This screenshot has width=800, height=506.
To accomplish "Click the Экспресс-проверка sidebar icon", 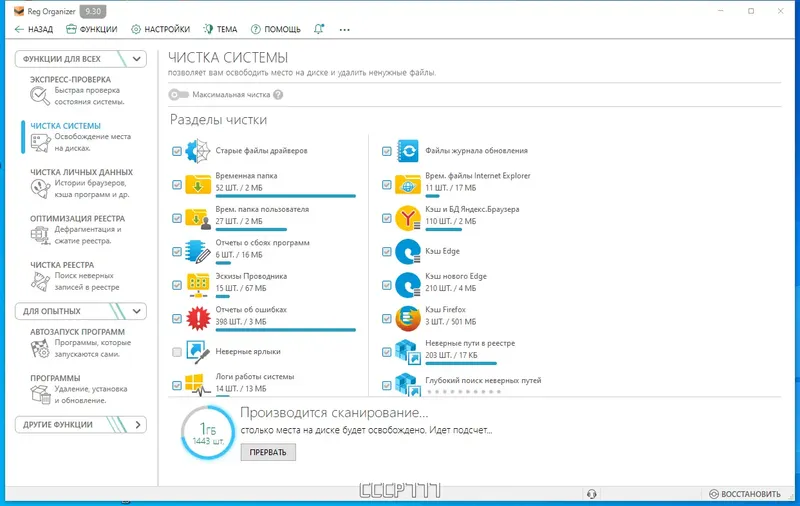I will pyautogui.click(x=40, y=96).
